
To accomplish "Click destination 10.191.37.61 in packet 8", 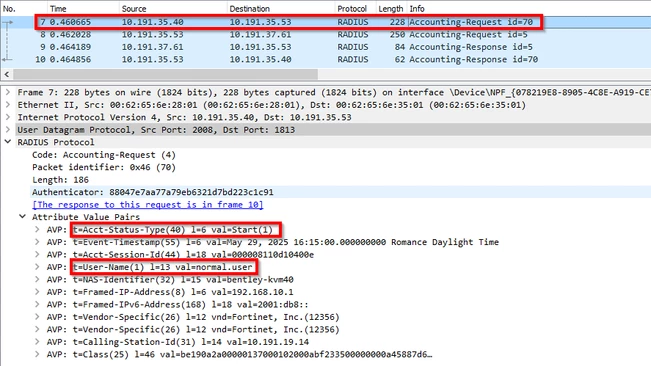I will [x=260, y=34].
